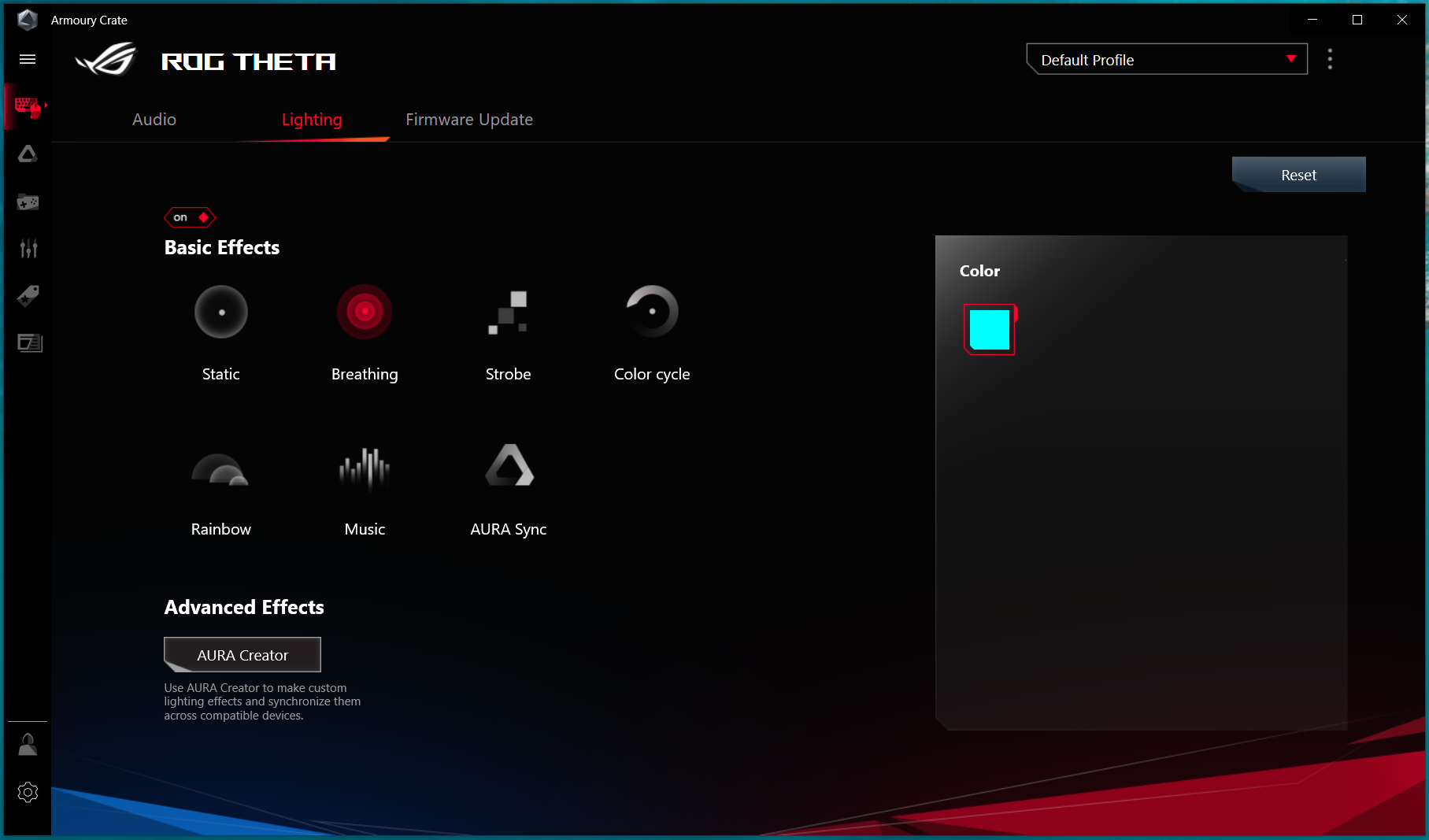Open the Scenario Profiles sliders icon
The image size is (1429, 840).
tap(28, 249)
